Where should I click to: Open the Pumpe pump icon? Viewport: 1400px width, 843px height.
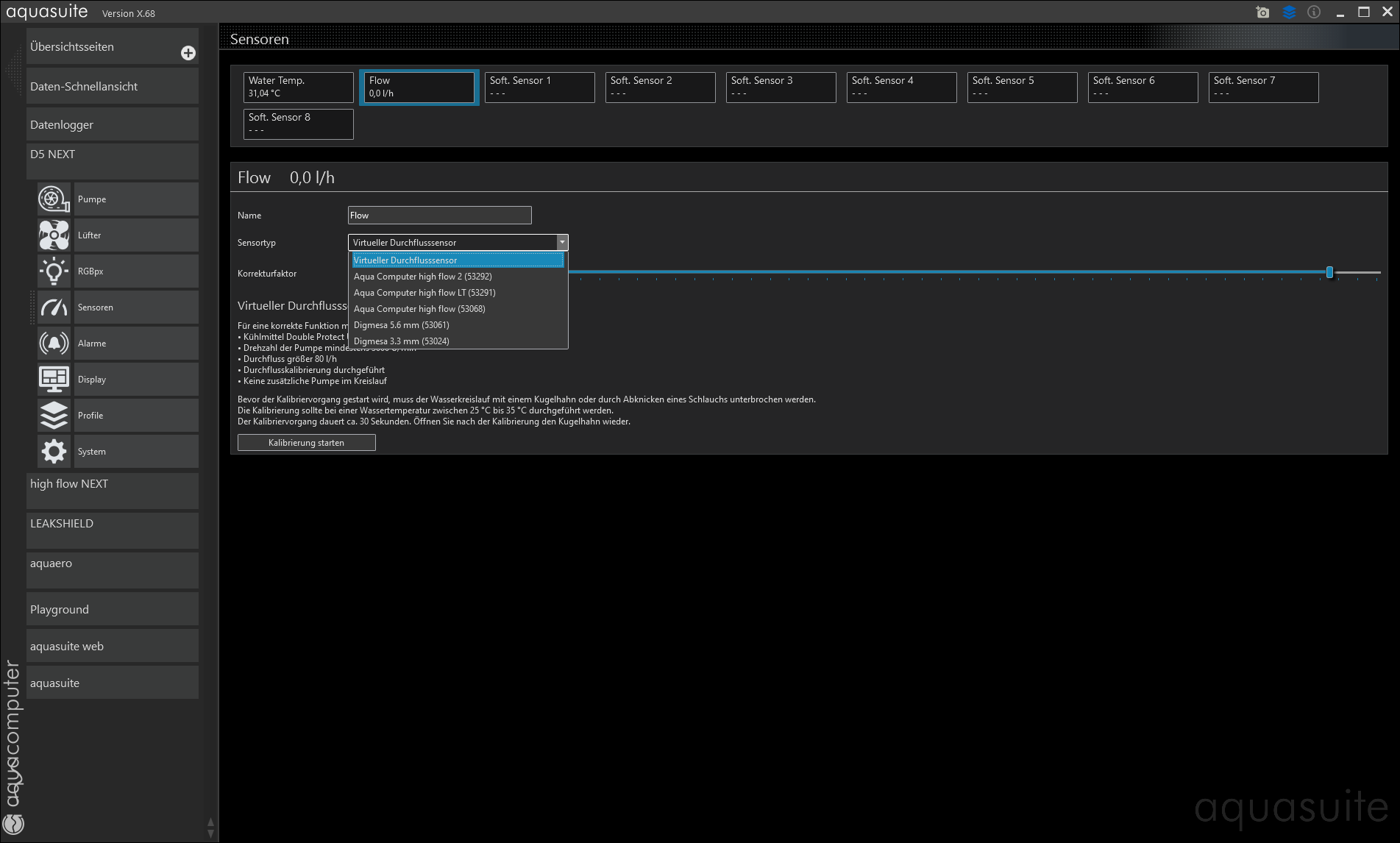(54, 199)
